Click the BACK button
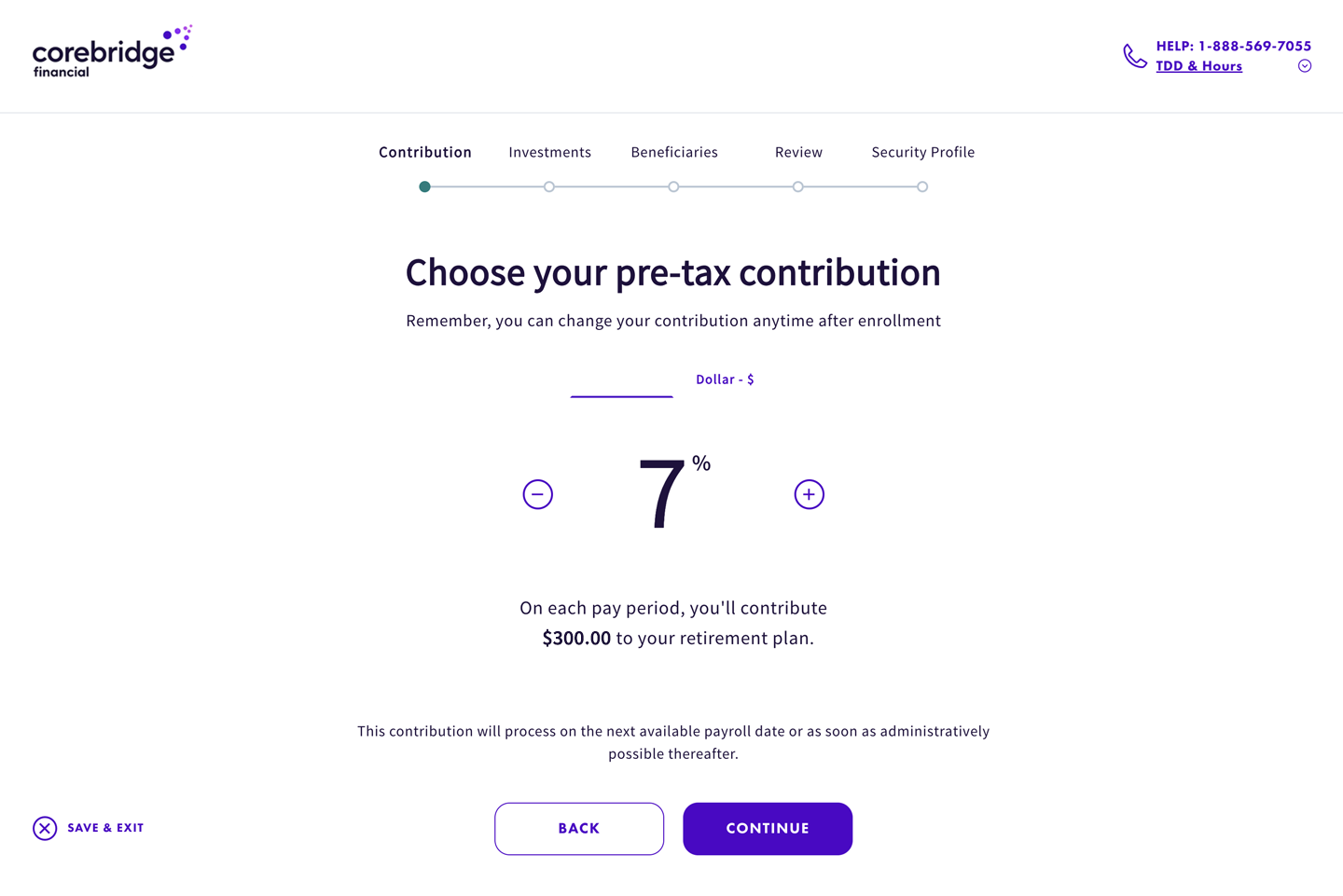Screen dimensions: 1343x896 click(x=579, y=829)
